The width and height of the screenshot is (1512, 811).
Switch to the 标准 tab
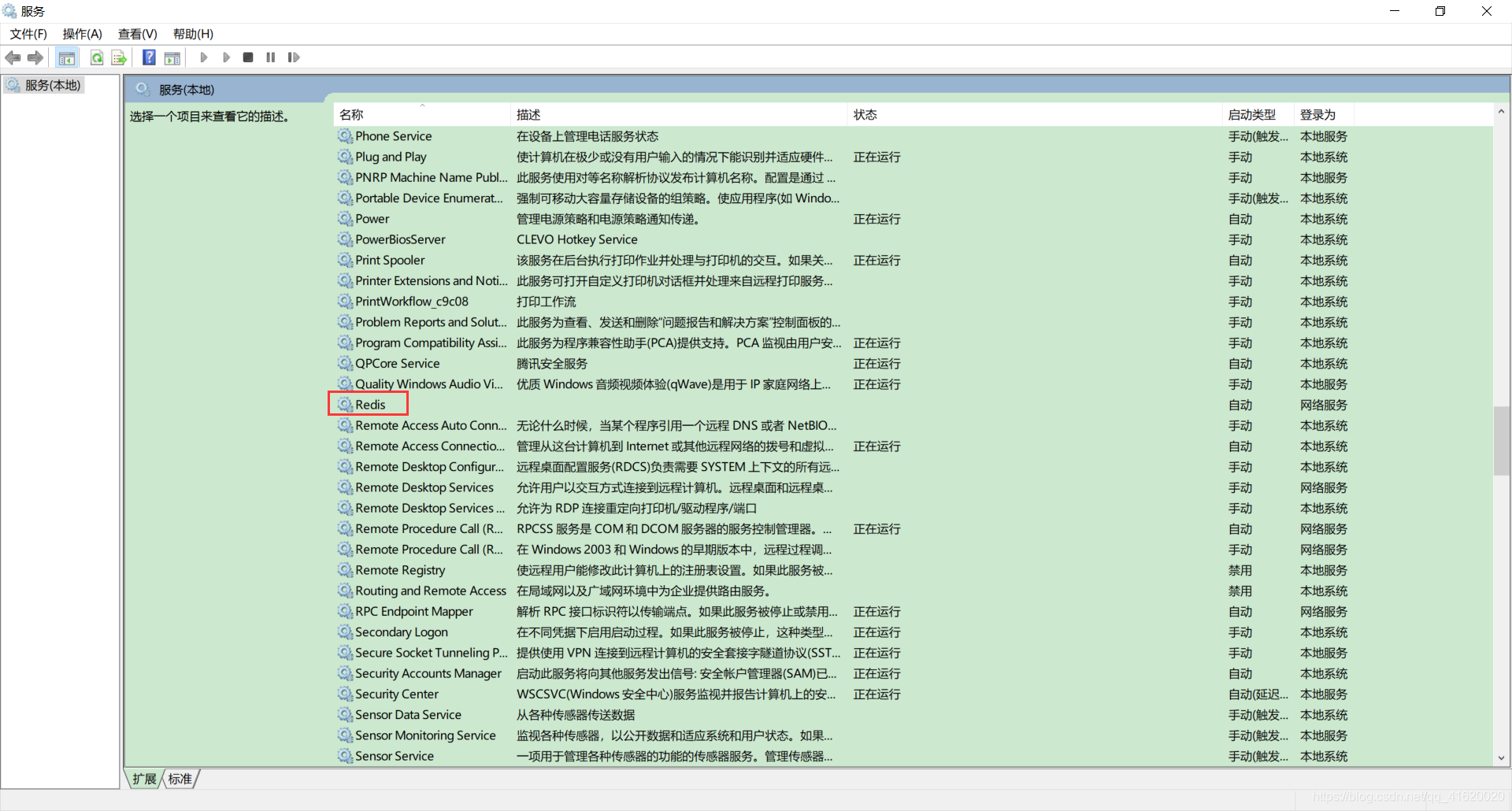pos(180,779)
